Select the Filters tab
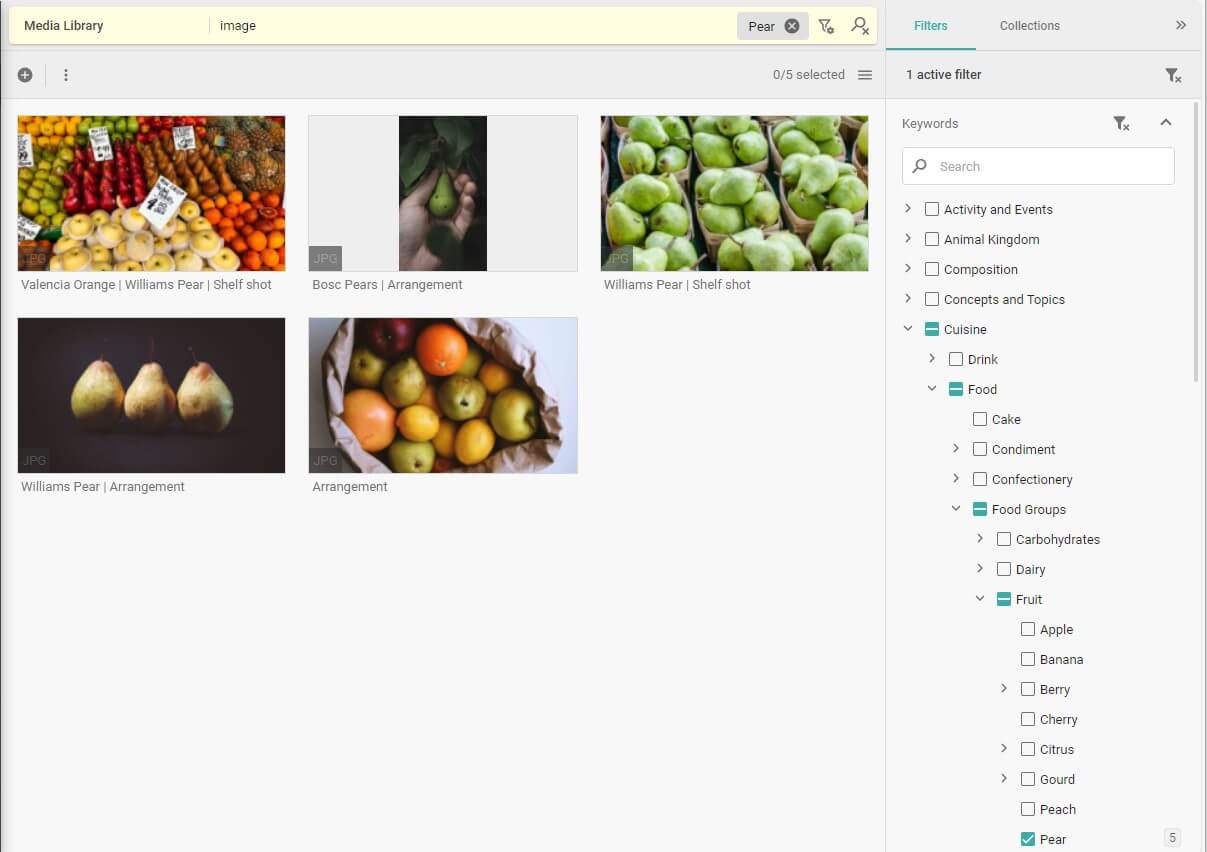This screenshot has width=1207, height=852. coord(930,26)
